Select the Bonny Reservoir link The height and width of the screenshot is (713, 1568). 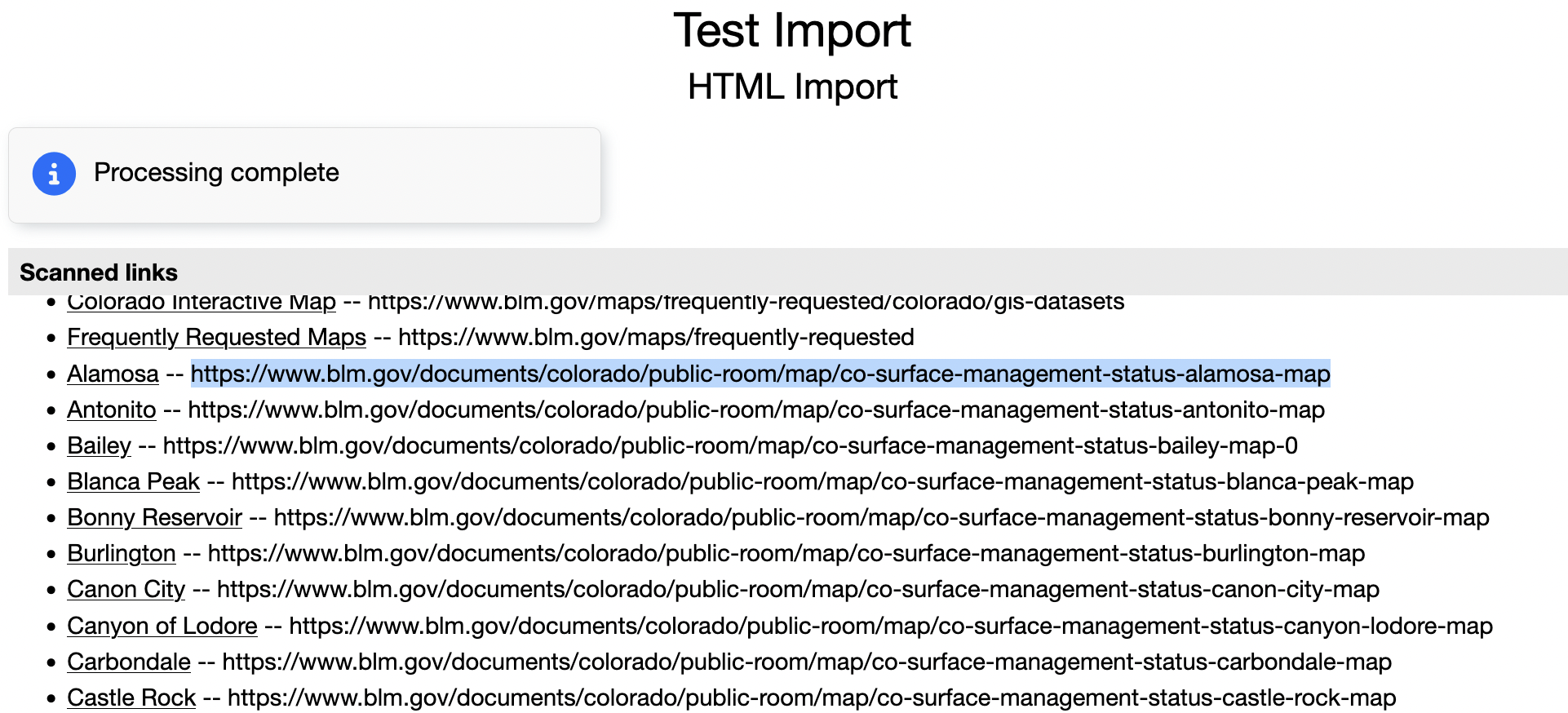point(154,517)
